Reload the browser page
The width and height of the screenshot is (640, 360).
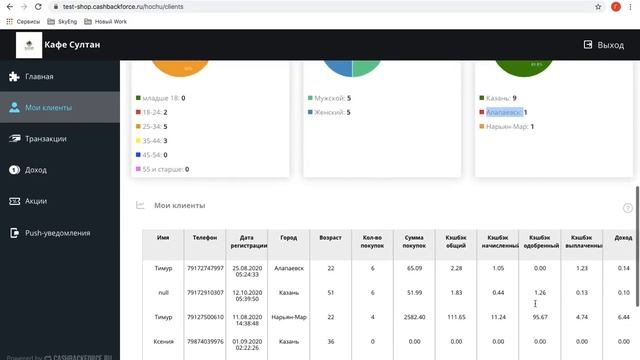pos(38,7)
